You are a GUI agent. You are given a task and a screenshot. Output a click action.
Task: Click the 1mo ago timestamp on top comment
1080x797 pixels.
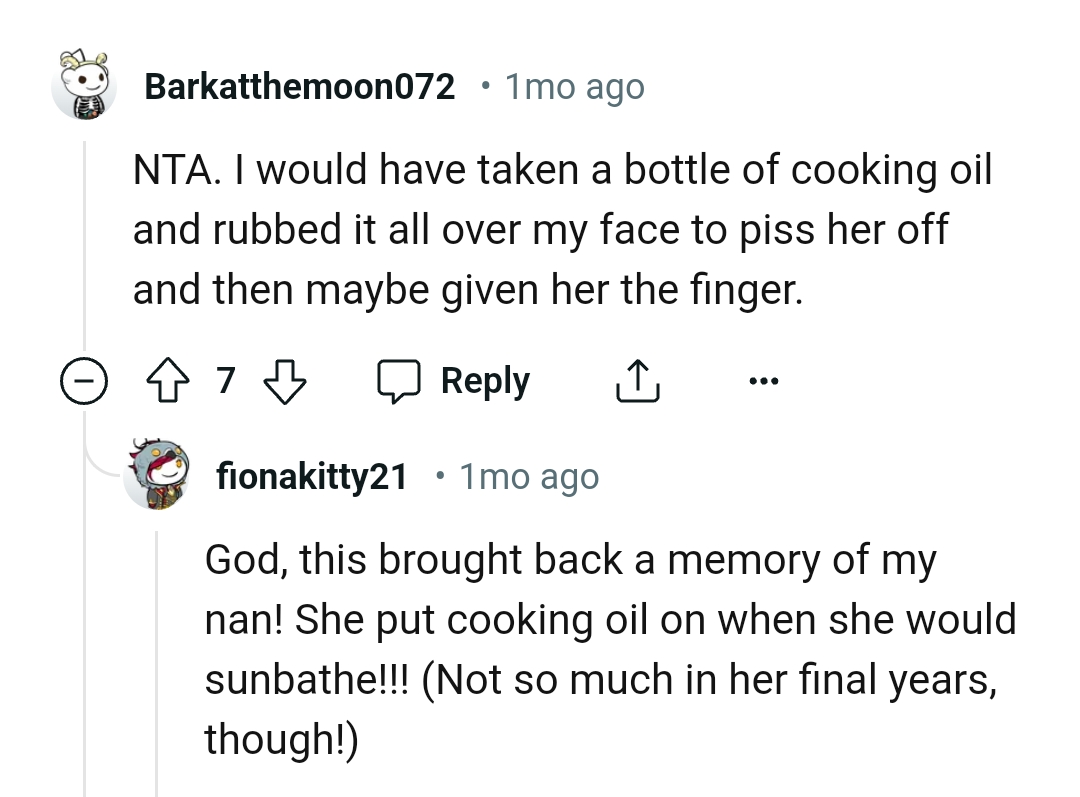point(573,87)
